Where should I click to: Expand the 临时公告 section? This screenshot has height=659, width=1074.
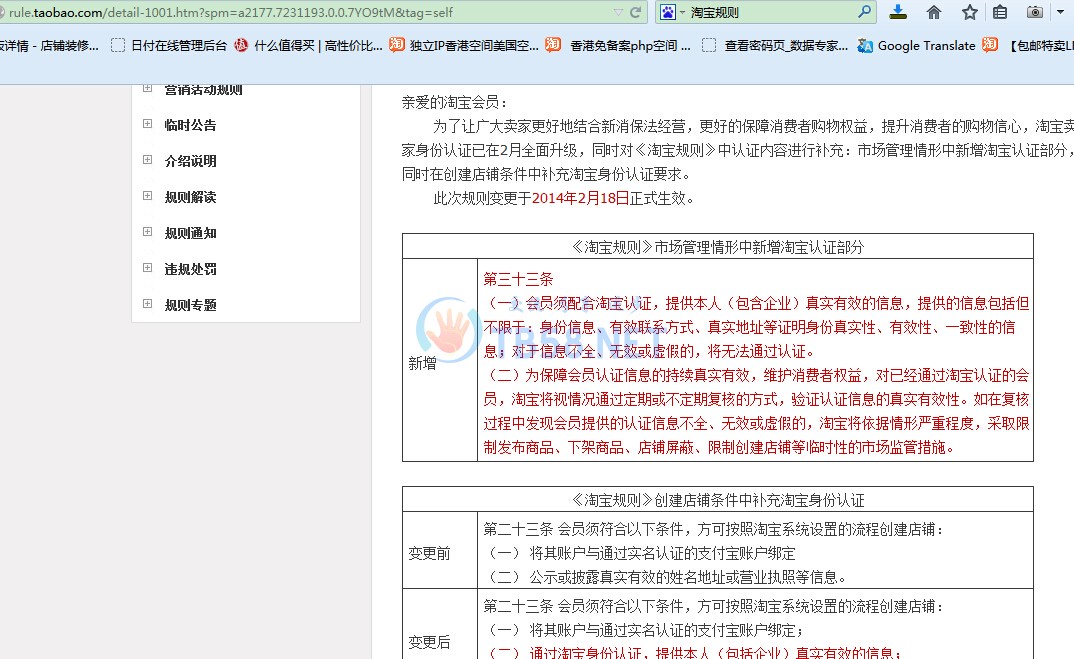[147, 124]
